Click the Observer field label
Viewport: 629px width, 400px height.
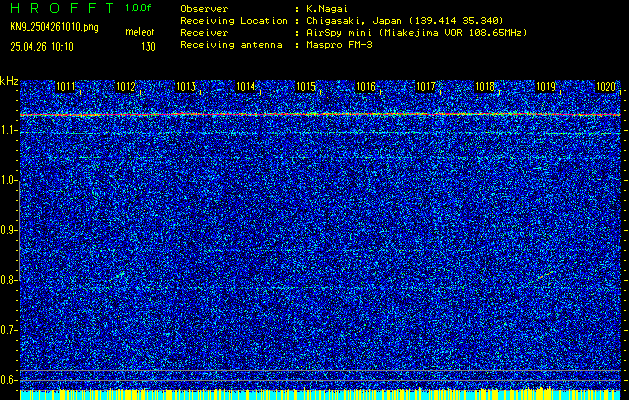pos(204,9)
